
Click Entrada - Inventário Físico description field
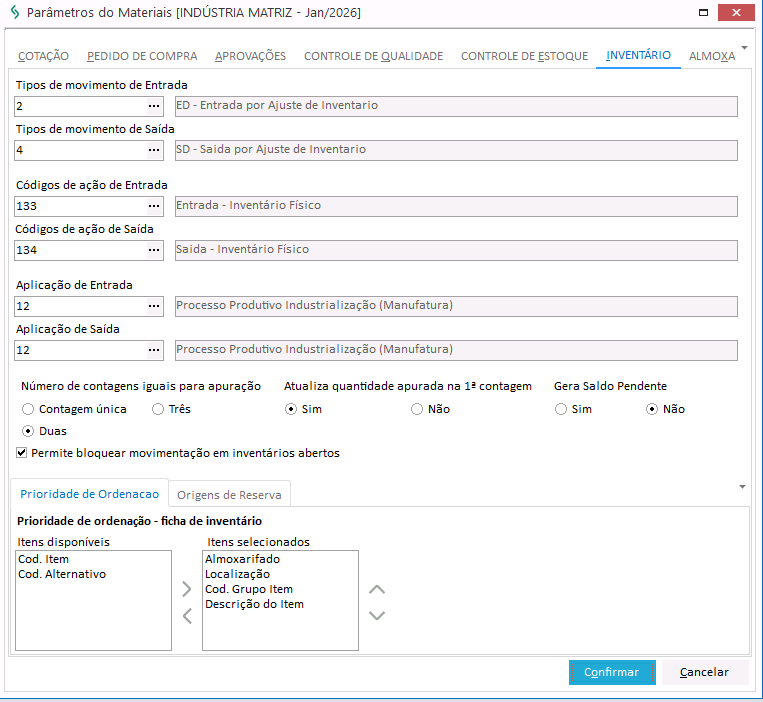pyautogui.click(x=456, y=206)
